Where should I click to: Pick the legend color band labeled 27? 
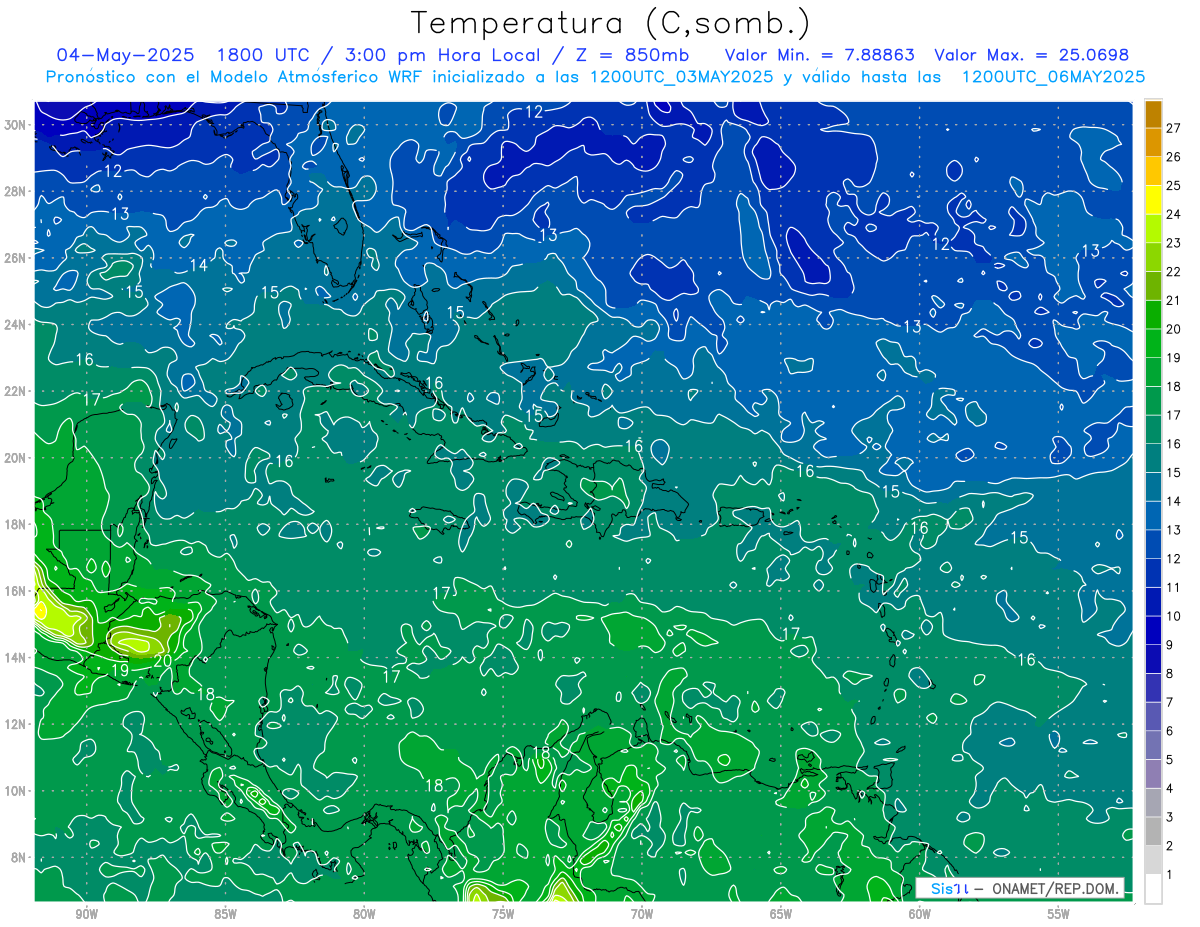pos(1153,113)
